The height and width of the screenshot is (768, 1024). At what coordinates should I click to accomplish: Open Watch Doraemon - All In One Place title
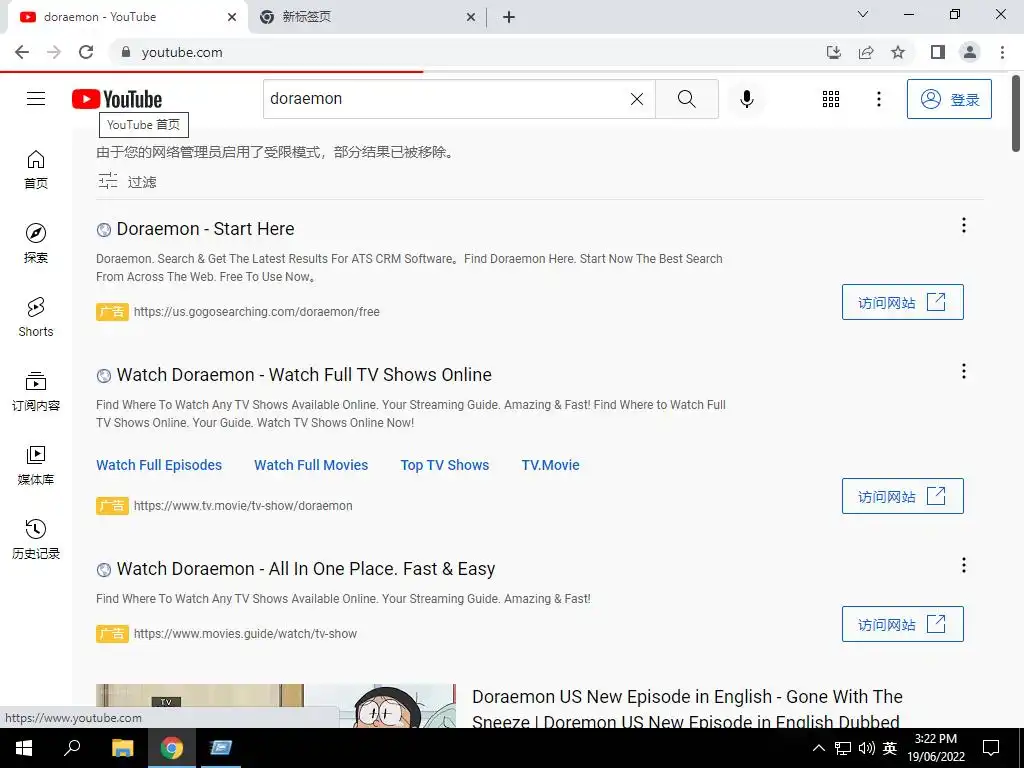click(x=306, y=569)
